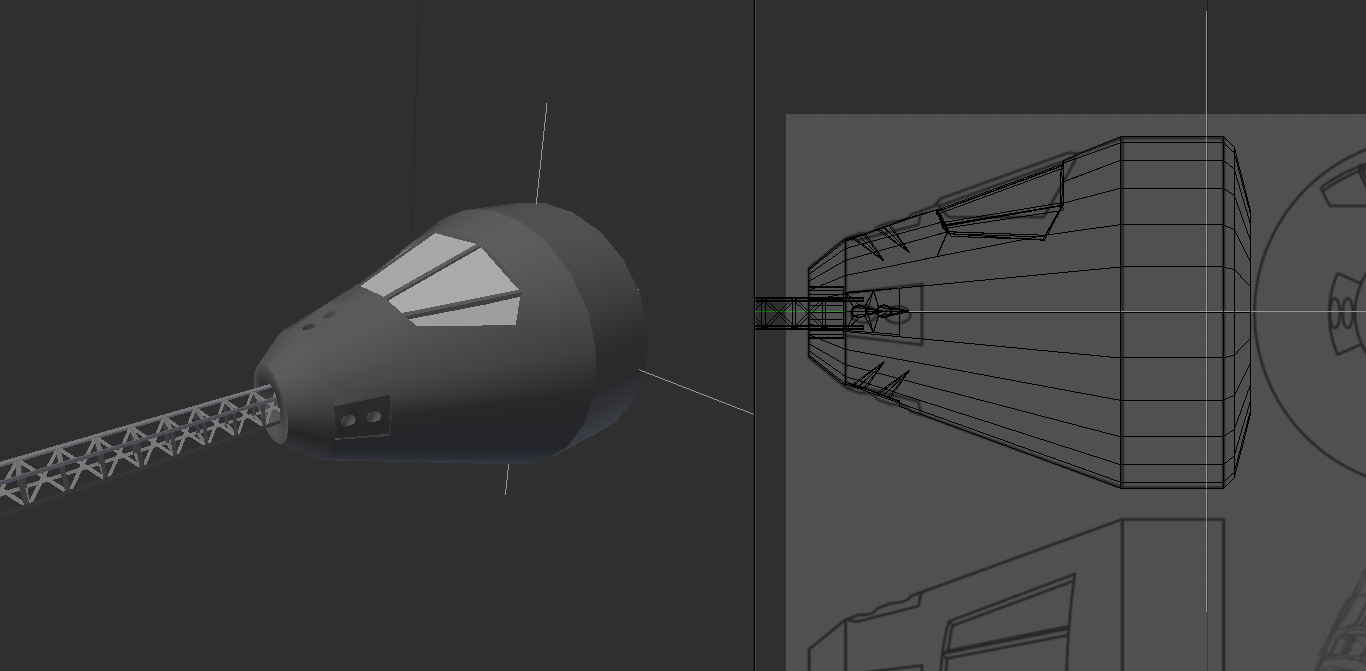This screenshot has height=671, width=1366.
Task: Select the wireframe capsule hull in right viewport
Action: [x=1030, y=312]
